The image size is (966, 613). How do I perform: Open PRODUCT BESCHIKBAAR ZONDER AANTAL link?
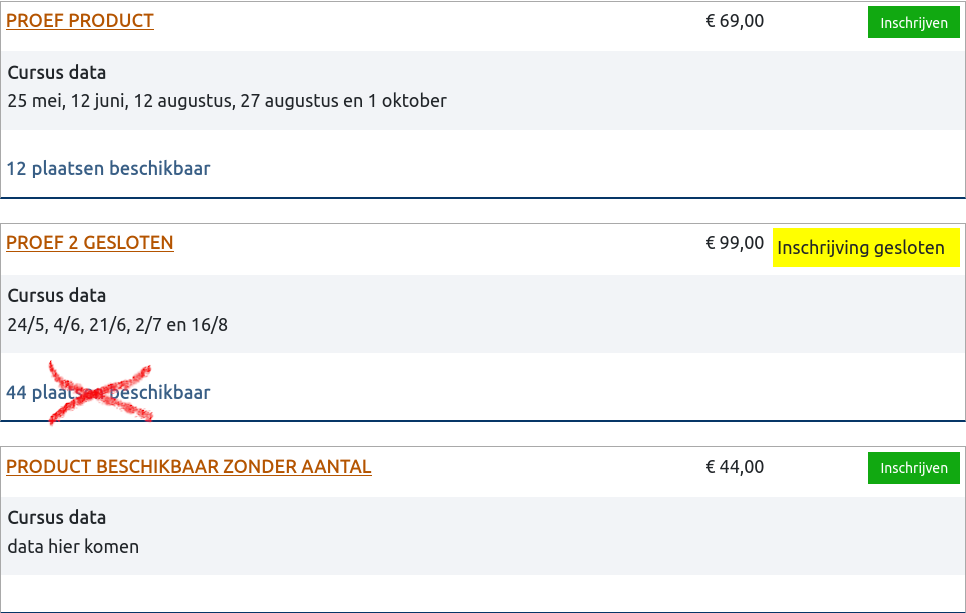pos(189,466)
